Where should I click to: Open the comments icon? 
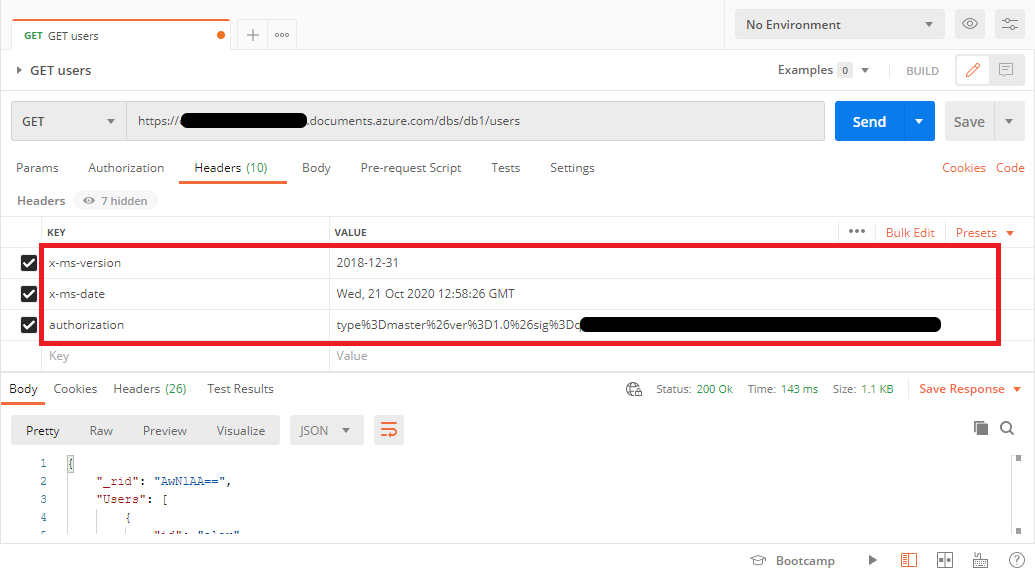[1006, 70]
